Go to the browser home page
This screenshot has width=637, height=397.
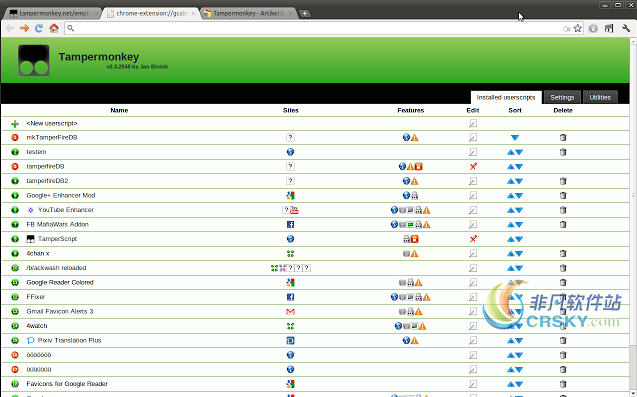tap(54, 28)
